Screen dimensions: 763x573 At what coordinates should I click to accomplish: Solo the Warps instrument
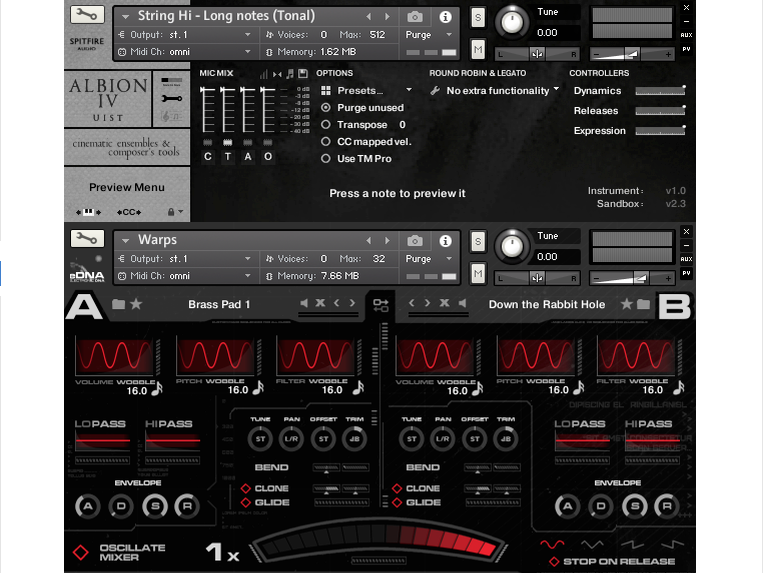478,242
